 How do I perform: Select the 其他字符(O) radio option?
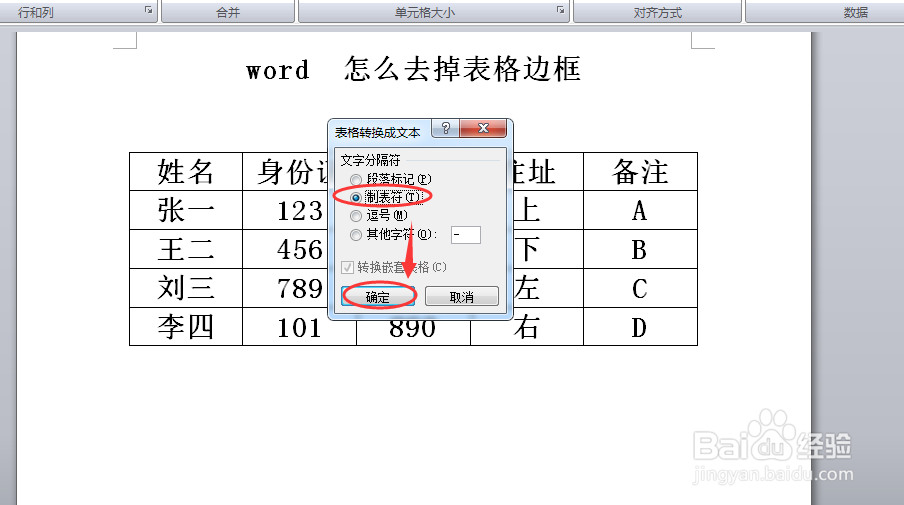[394, 235]
